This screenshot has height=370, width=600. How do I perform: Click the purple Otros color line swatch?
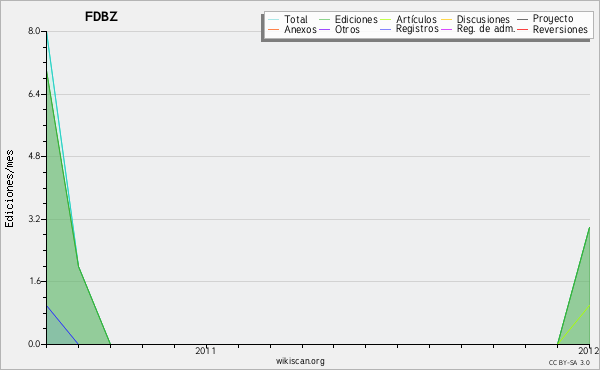point(324,29)
